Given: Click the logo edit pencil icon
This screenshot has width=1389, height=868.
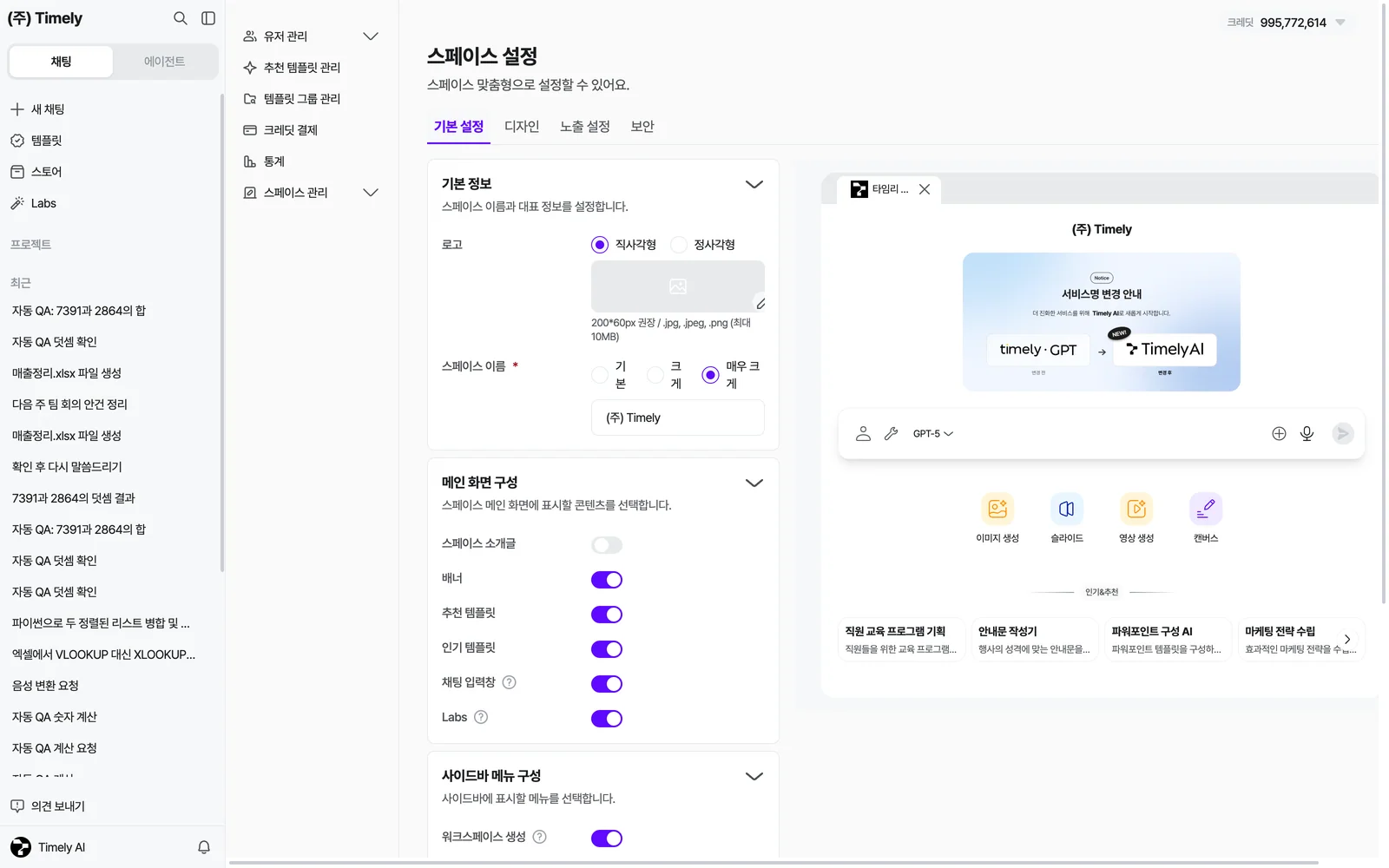Looking at the screenshot, I should pyautogui.click(x=760, y=304).
